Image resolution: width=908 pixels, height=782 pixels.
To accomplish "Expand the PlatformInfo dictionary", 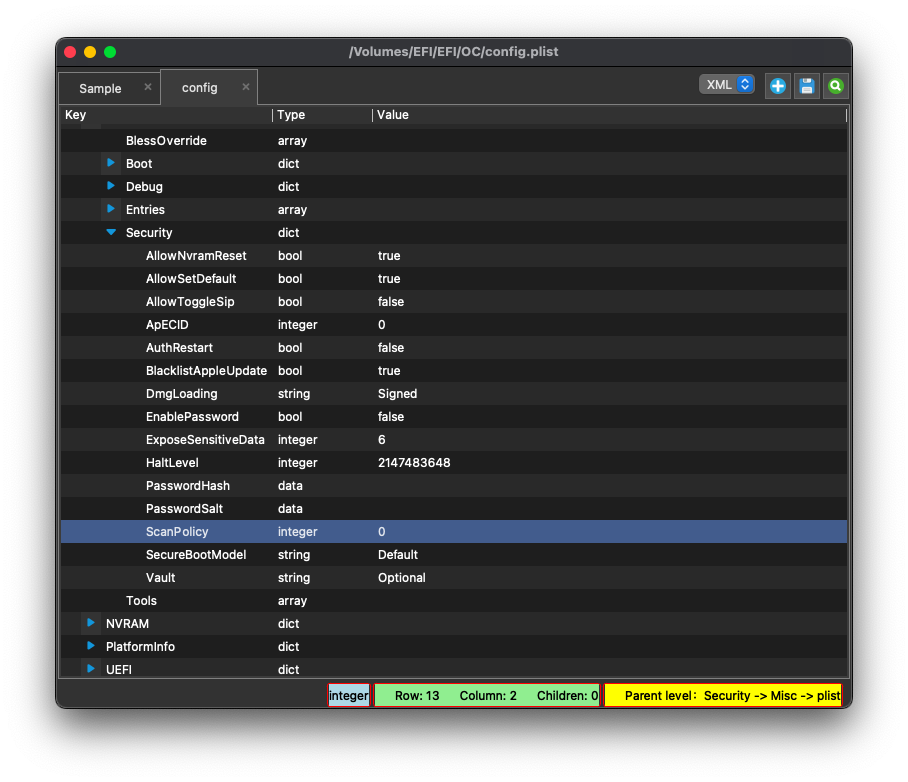I will pyautogui.click(x=90, y=646).
